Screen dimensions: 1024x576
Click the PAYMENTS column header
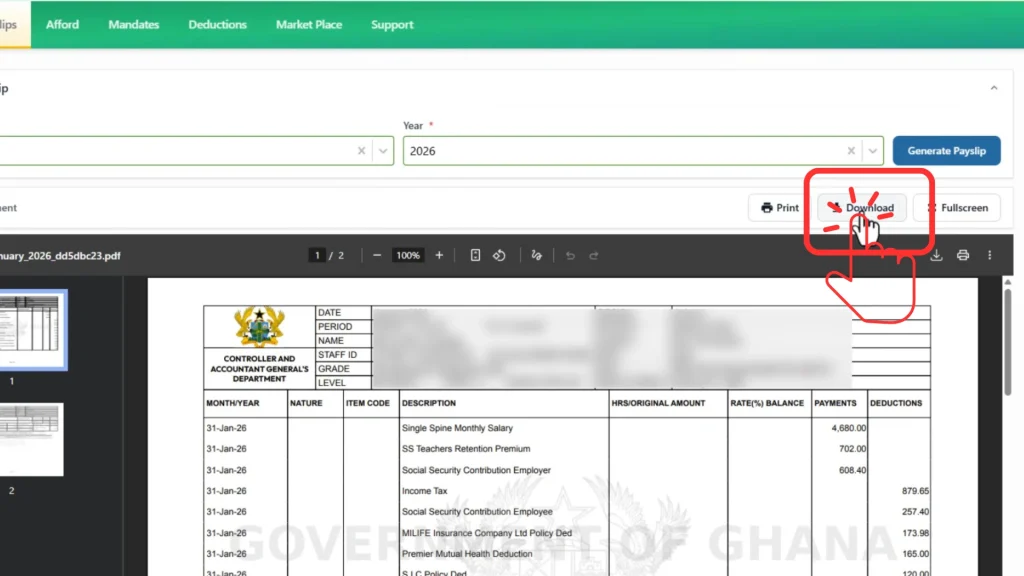(x=835, y=403)
